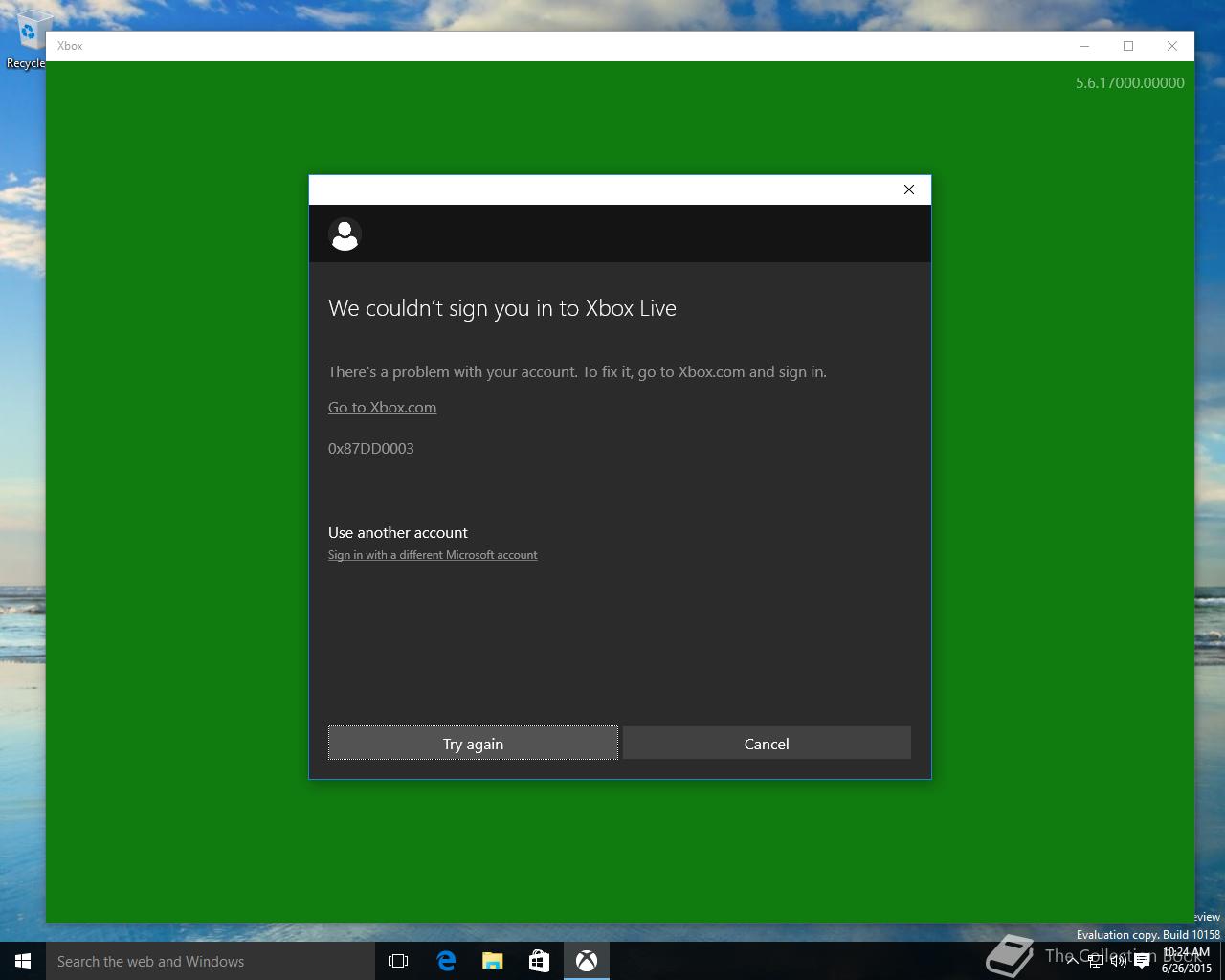Click the Use another account heading
The image size is (1225, 980).
point(398,532)
